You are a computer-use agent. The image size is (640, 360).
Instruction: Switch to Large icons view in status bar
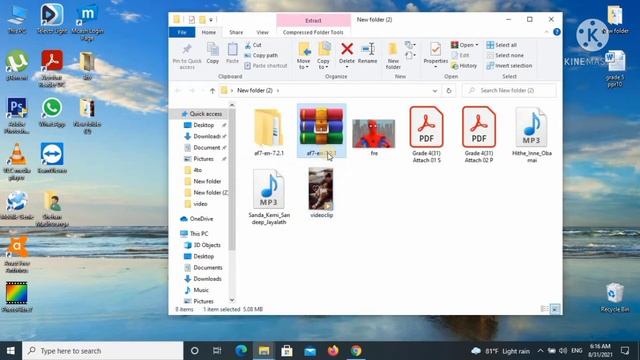(555, 309)
